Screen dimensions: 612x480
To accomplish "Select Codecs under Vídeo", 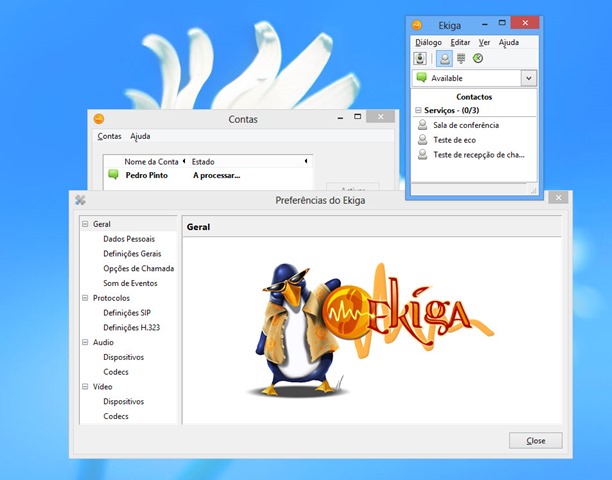I will (116, 416).
